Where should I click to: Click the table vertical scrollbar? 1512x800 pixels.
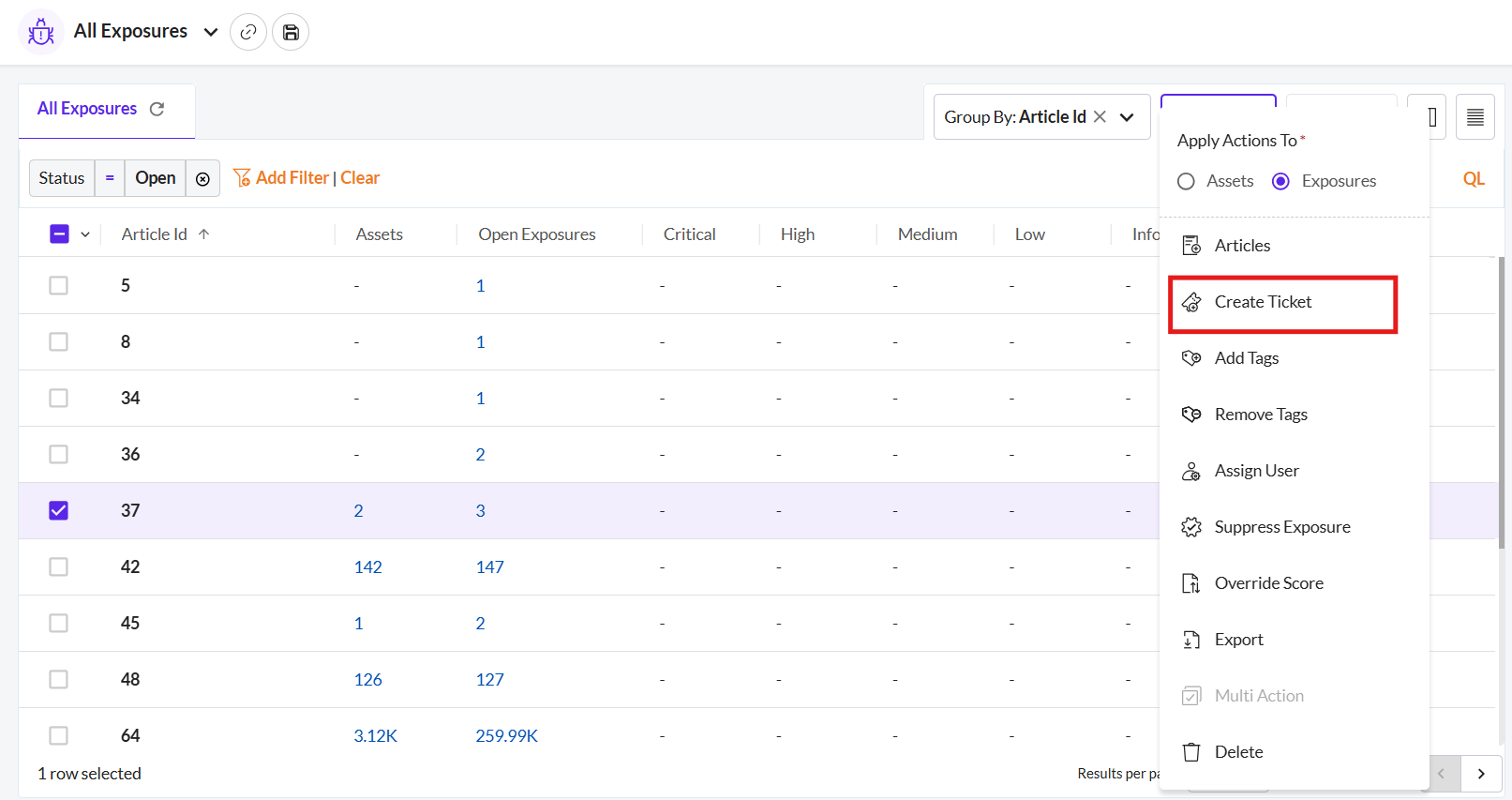pyautogui.click(x=1503, y=403)
